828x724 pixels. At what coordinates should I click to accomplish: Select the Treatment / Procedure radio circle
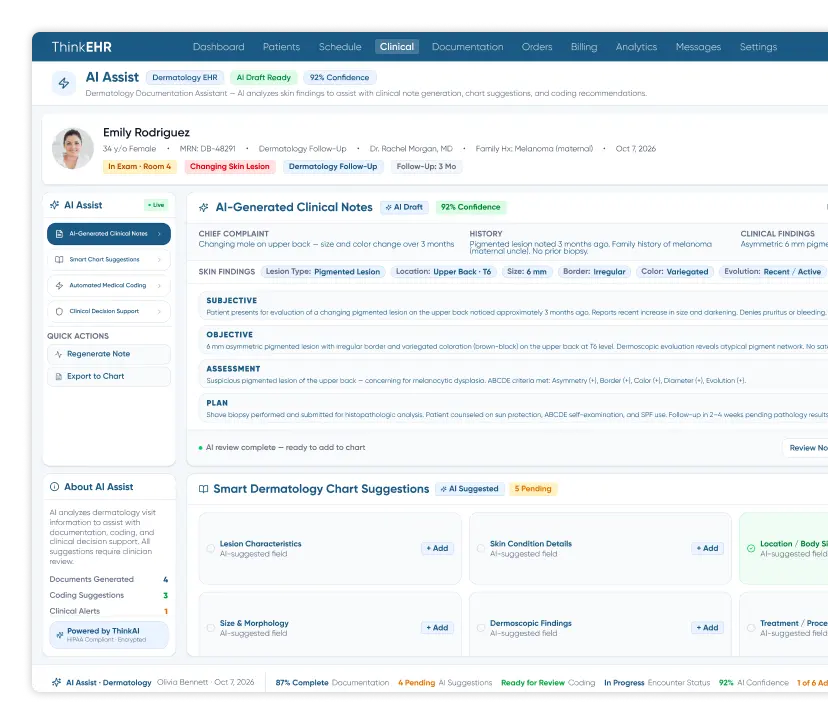click(x=751, y=628)
